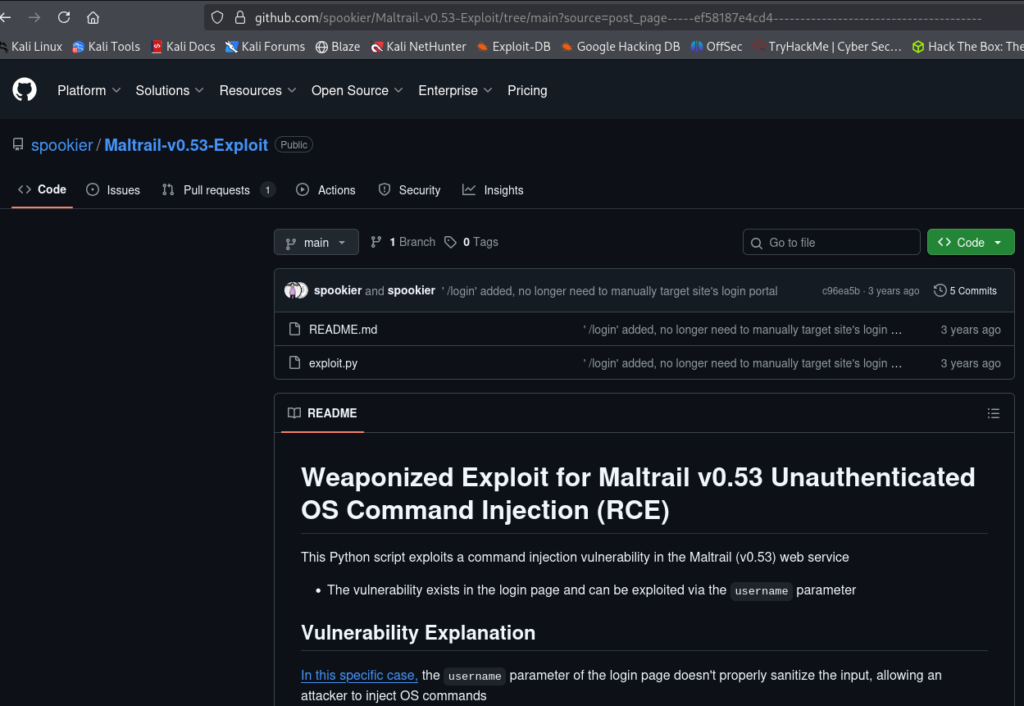Click the tag icon next to Tags
Screen dimensions: 1024x706
[x=451, y=242]
